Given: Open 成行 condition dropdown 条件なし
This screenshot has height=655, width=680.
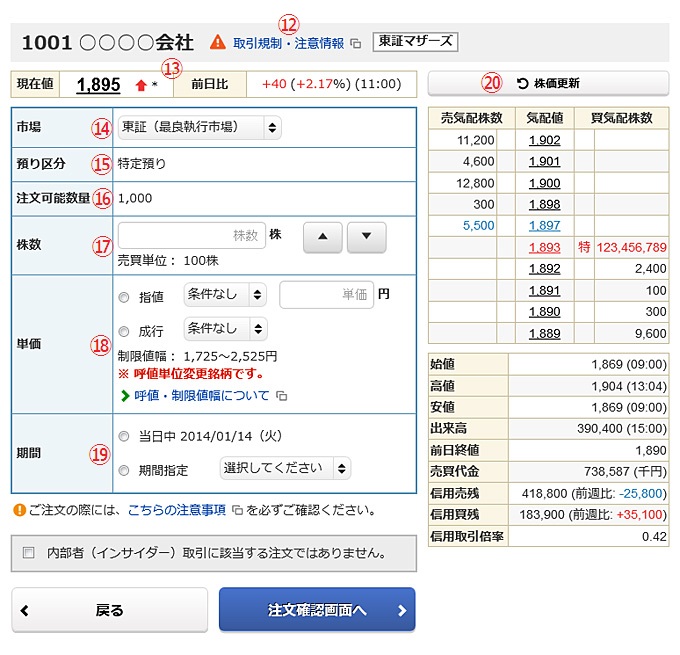Looking at the screenshot, I should point(226,329).
